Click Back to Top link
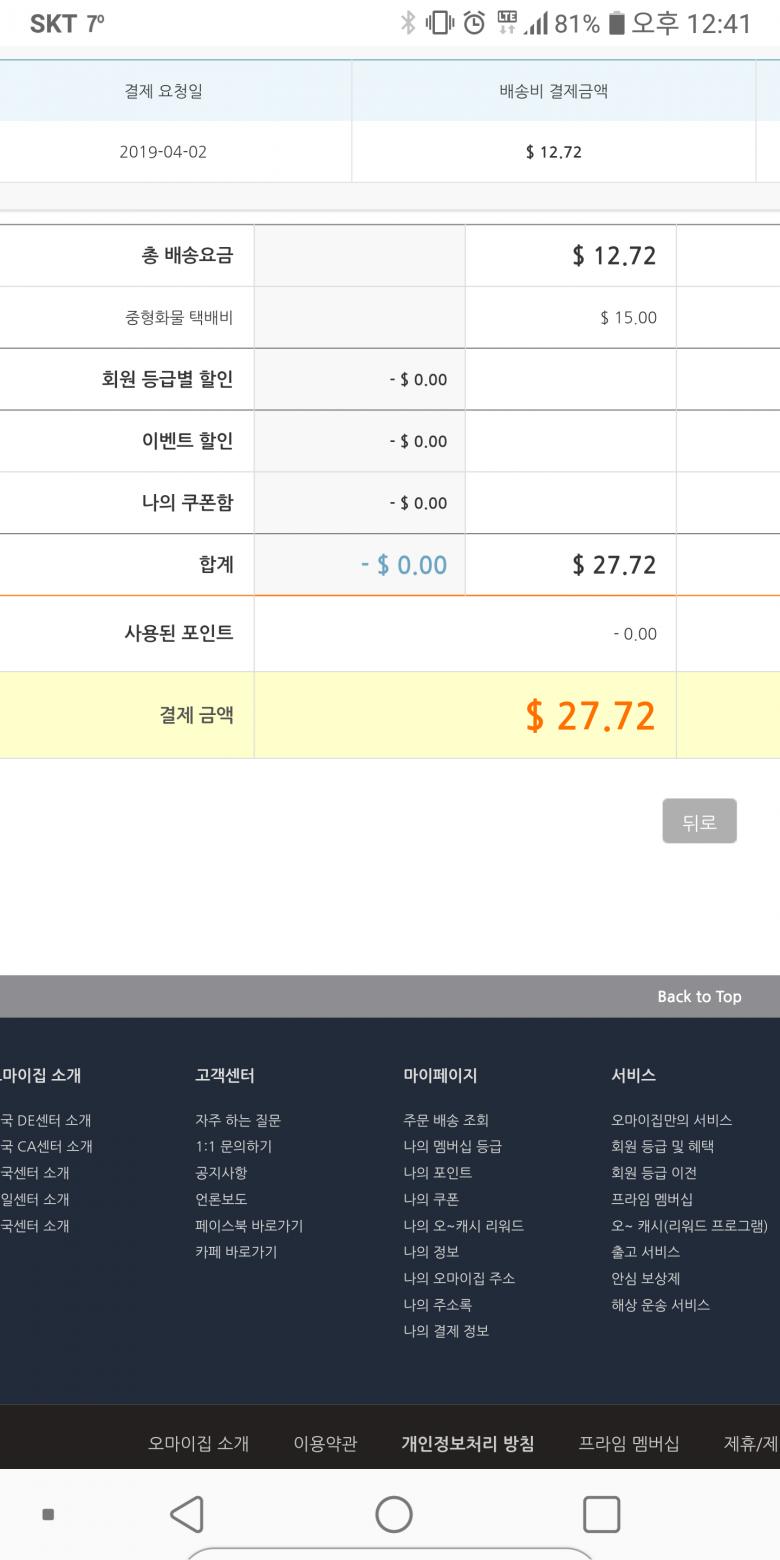The height and width of the screenshot is (1560, 780). (x=699, y=996)
